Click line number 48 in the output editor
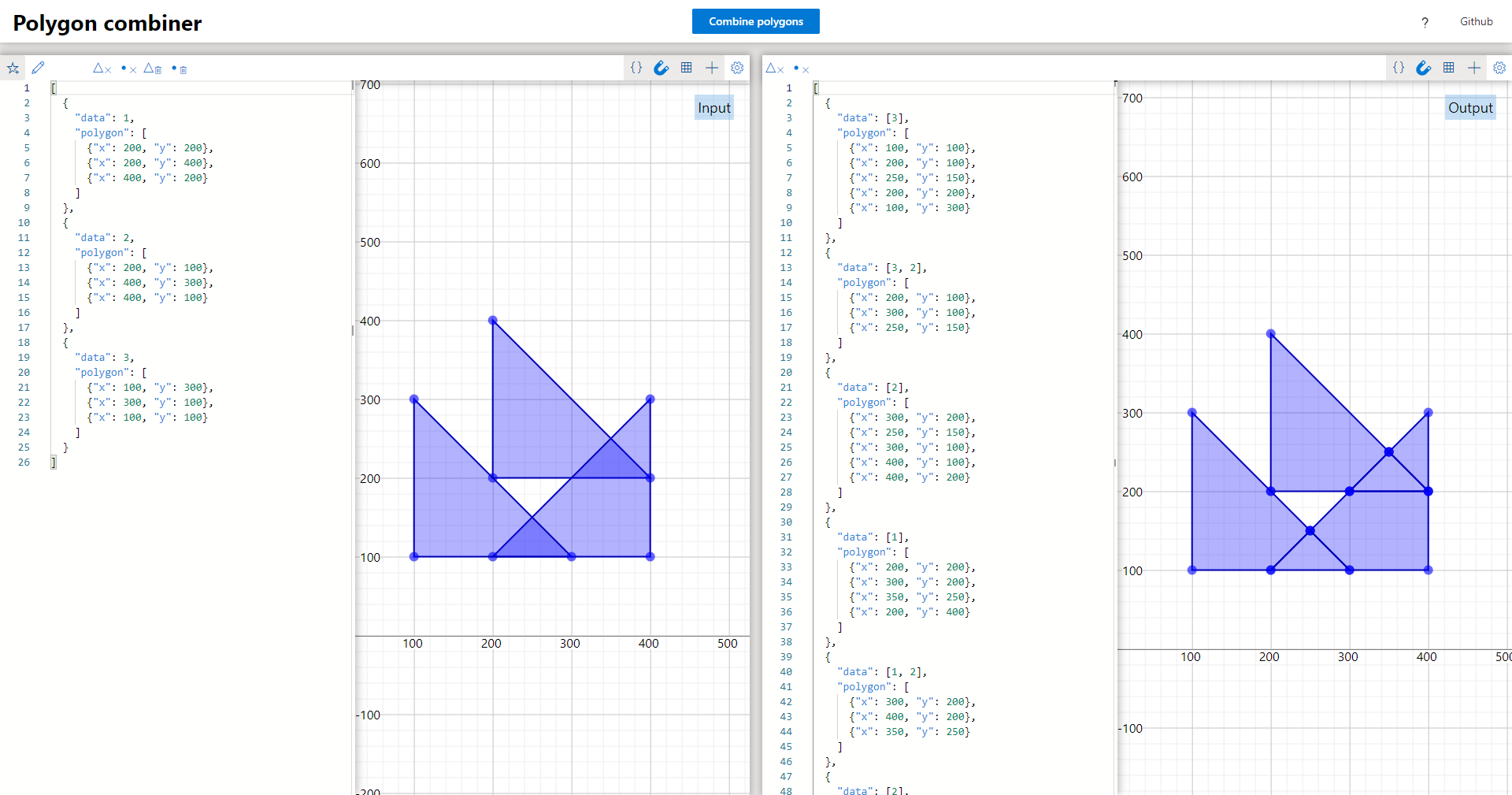This screenshot has width=1512, height=795. 786,790
